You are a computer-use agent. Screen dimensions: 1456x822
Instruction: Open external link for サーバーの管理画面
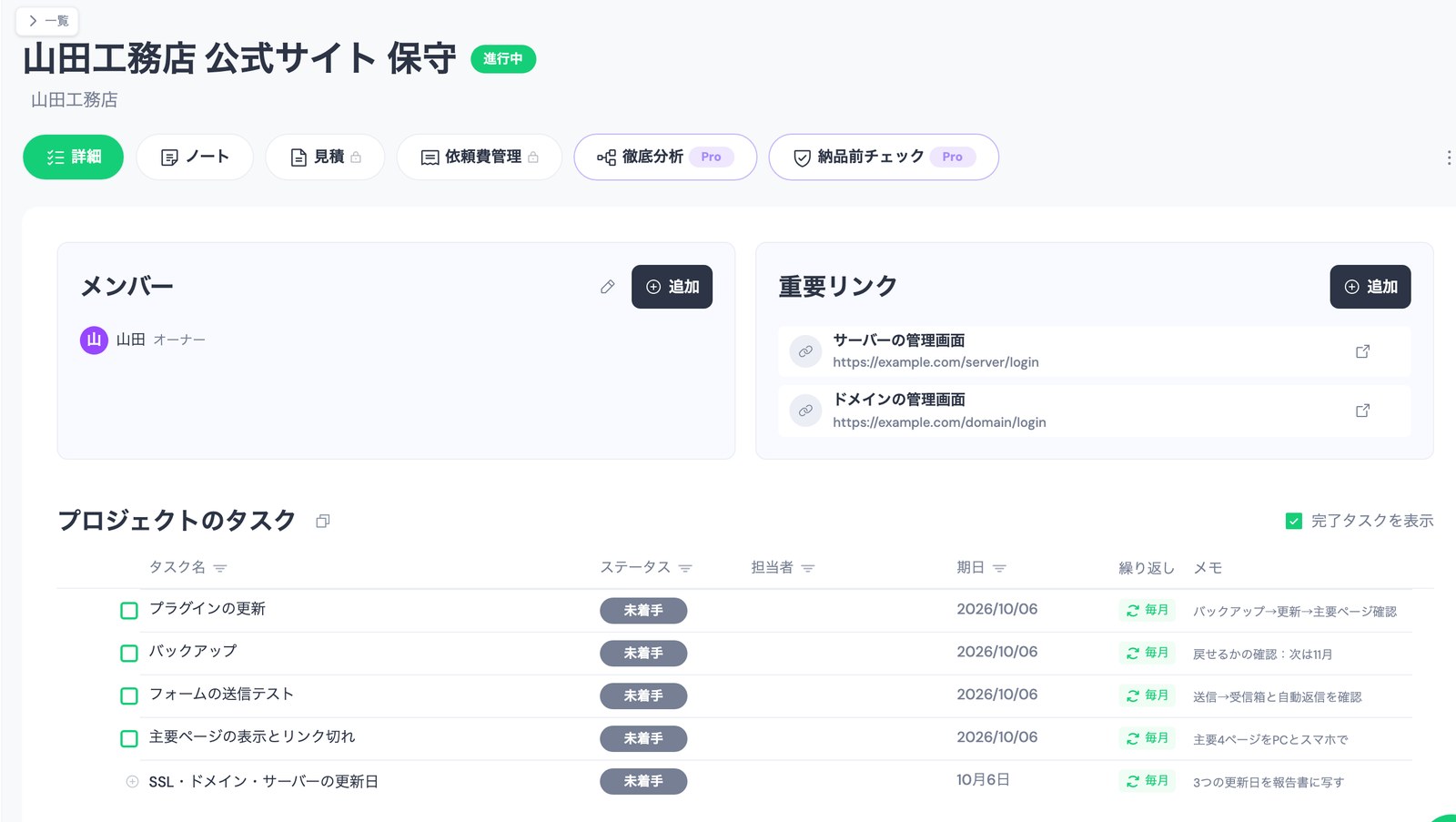(x=1362, y=351)
